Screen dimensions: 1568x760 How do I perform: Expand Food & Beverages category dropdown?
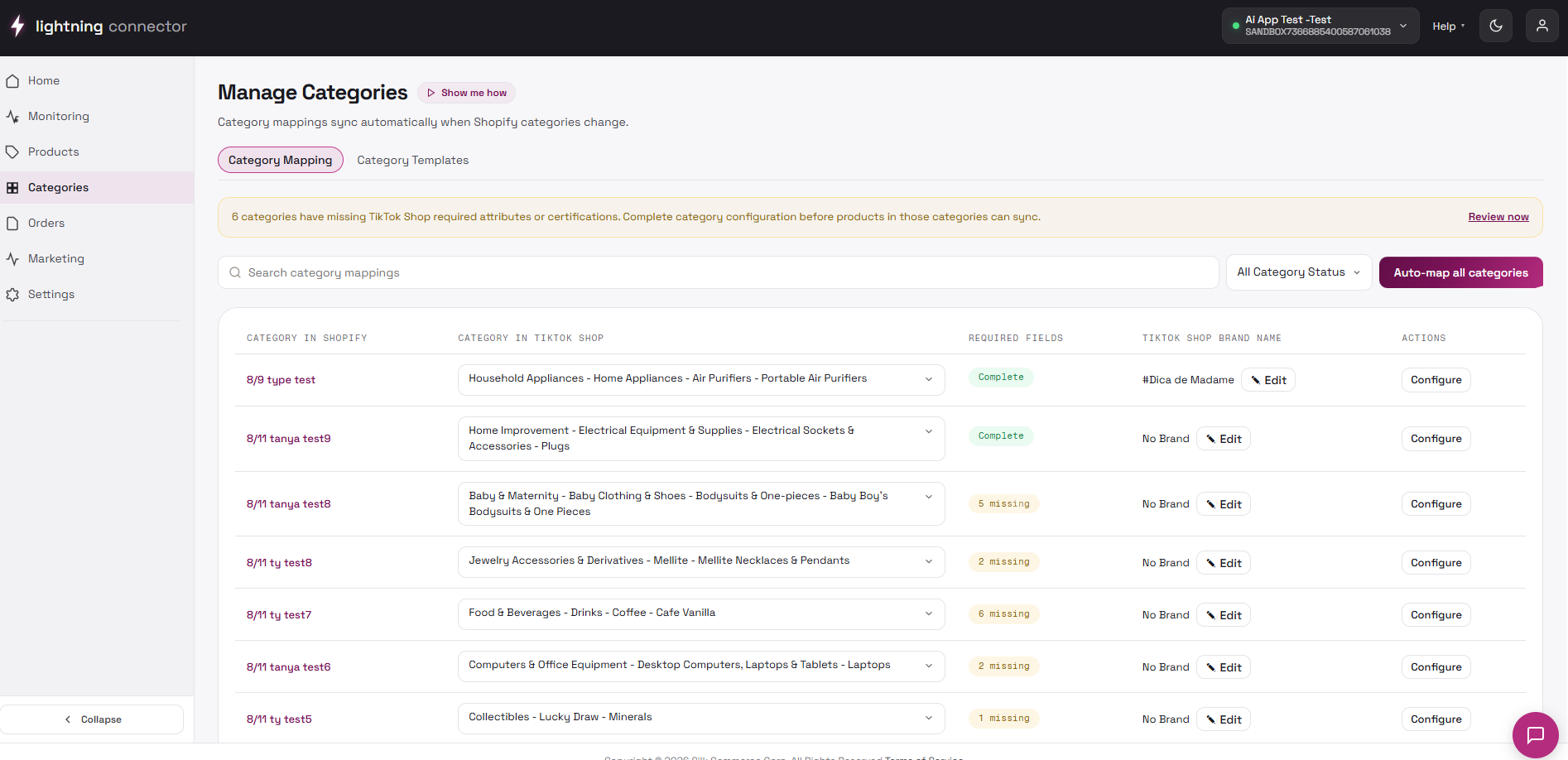pos(701,613)
